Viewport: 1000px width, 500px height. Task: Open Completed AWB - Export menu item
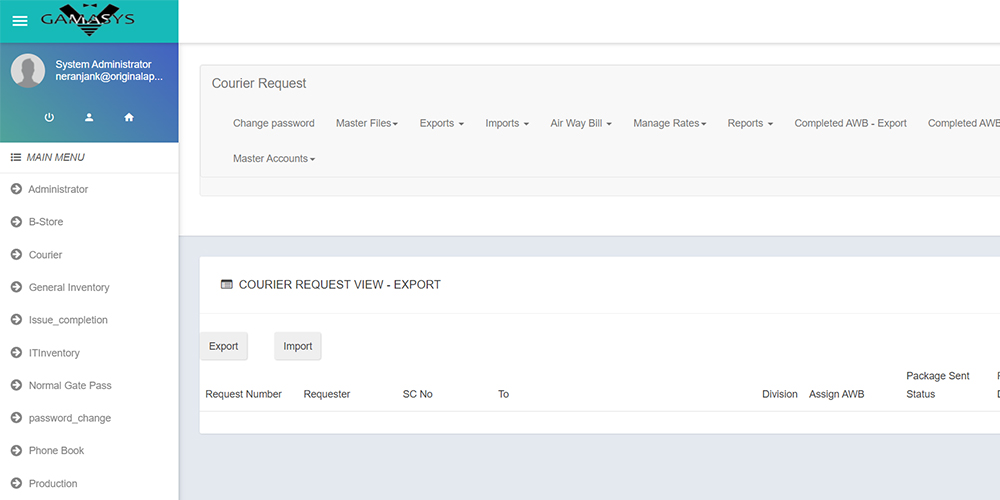click(850, 124)
